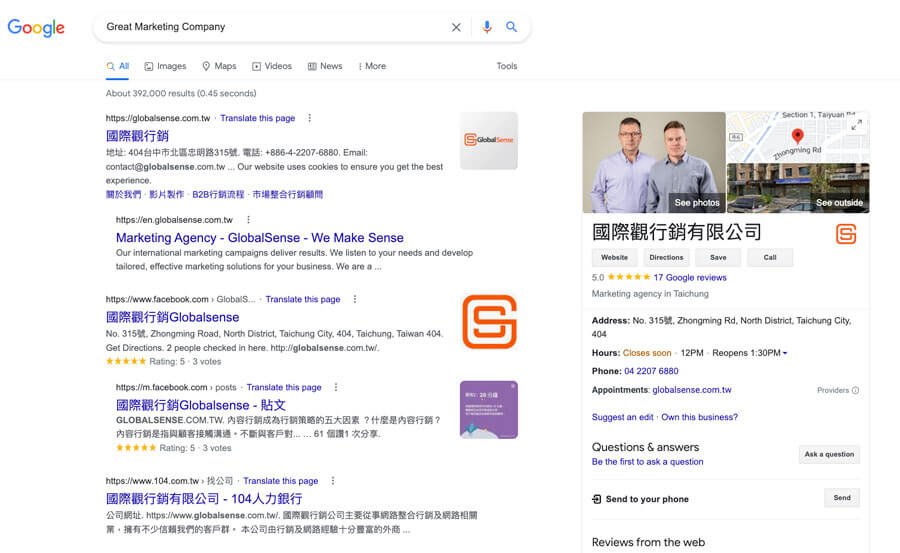Image resolution: width=900 pixels, height=553 pixels.
Task: Open Be the first to ask a question
Action: pos(647,462)
